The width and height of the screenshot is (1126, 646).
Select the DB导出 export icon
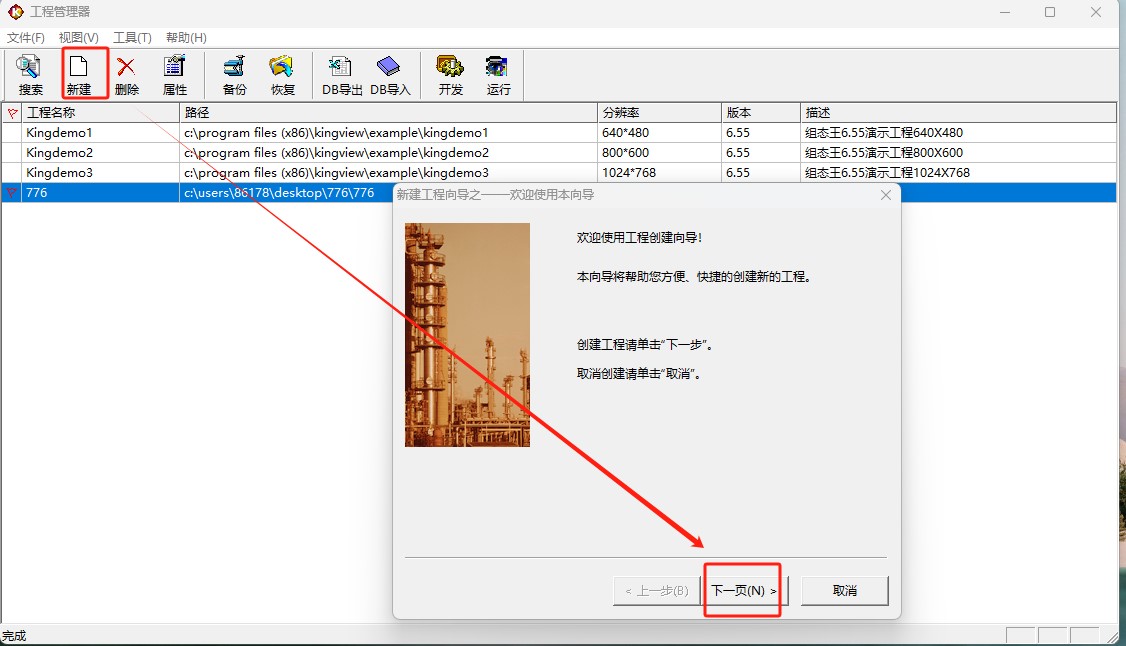341,75
